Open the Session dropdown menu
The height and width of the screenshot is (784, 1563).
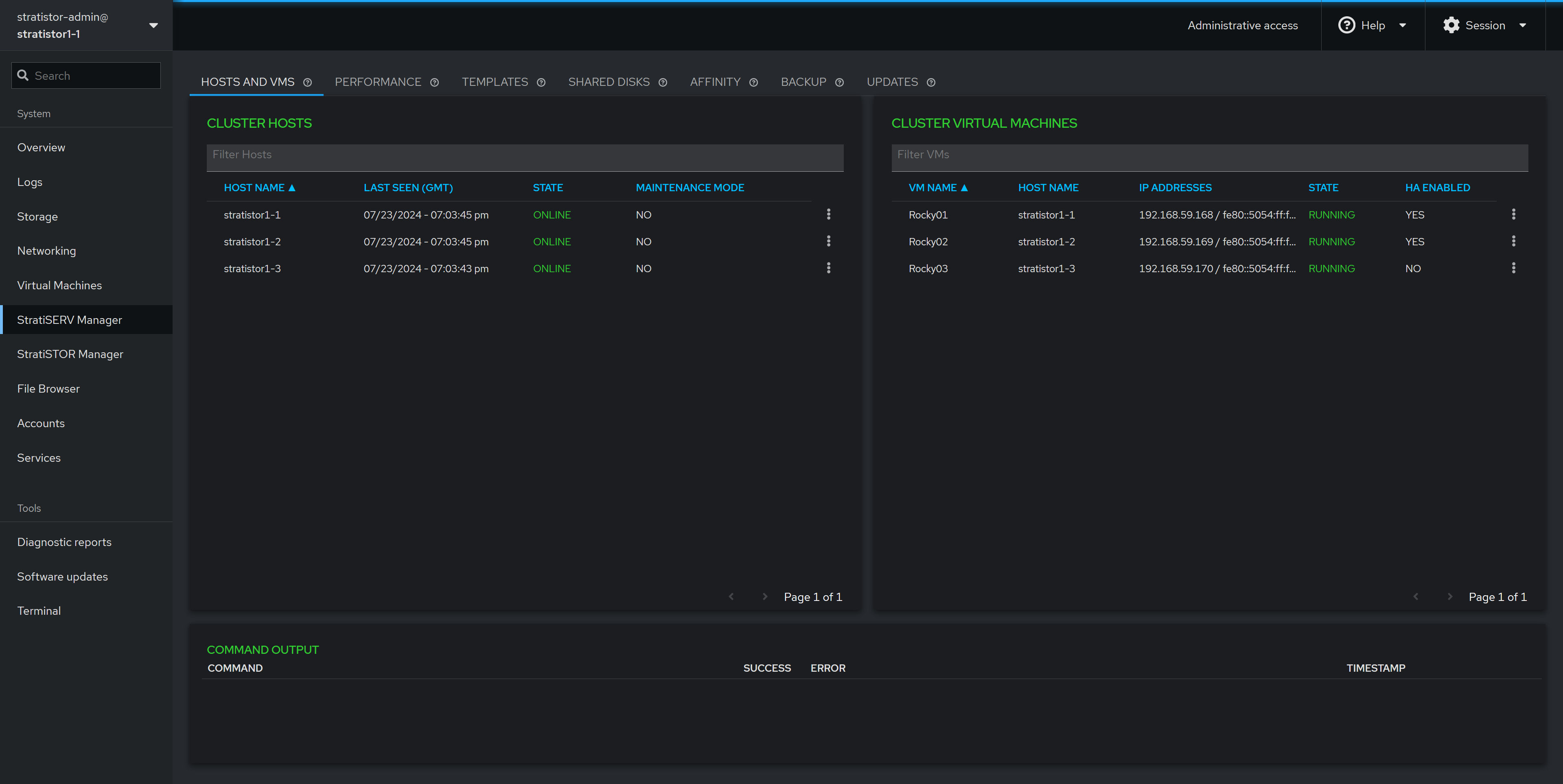1484,26
